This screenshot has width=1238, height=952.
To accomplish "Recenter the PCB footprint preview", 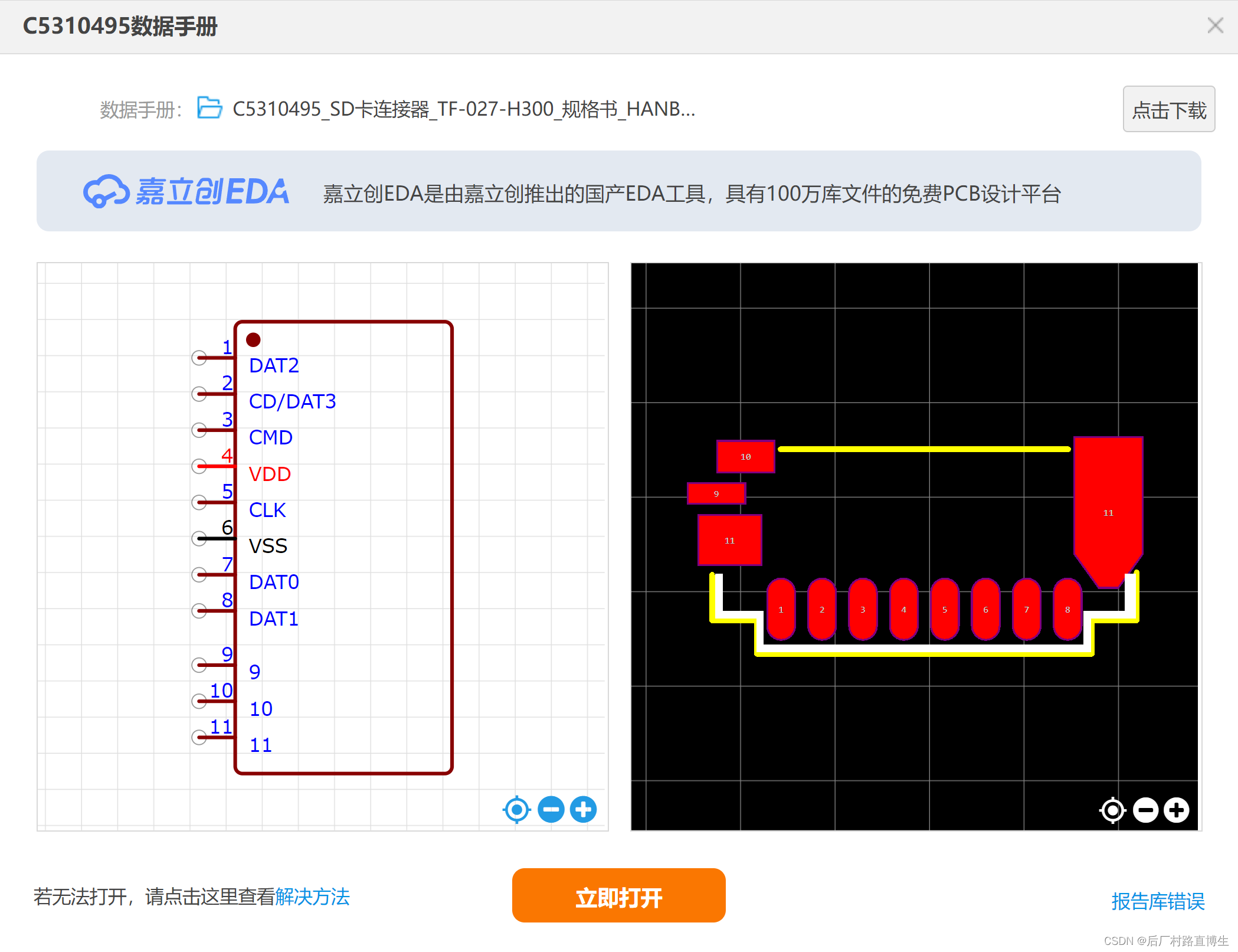I will point(1113,810).
